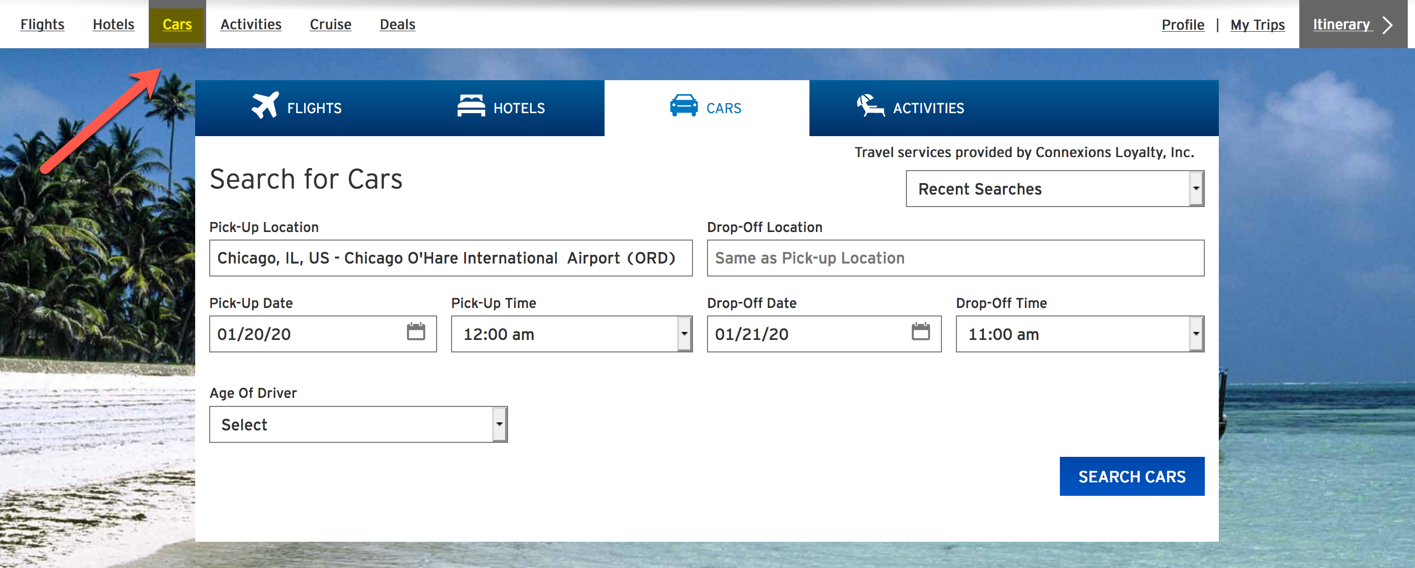Click the airplane icon in Flights tab
This screenshot has width=1415, height=568.
click(265, 105)
